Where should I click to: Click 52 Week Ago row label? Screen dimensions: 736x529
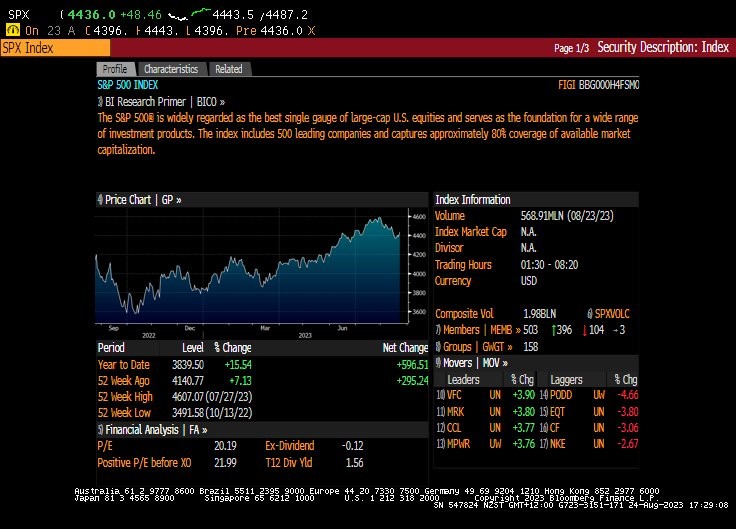pyautogui.click(x=123, y=381)
